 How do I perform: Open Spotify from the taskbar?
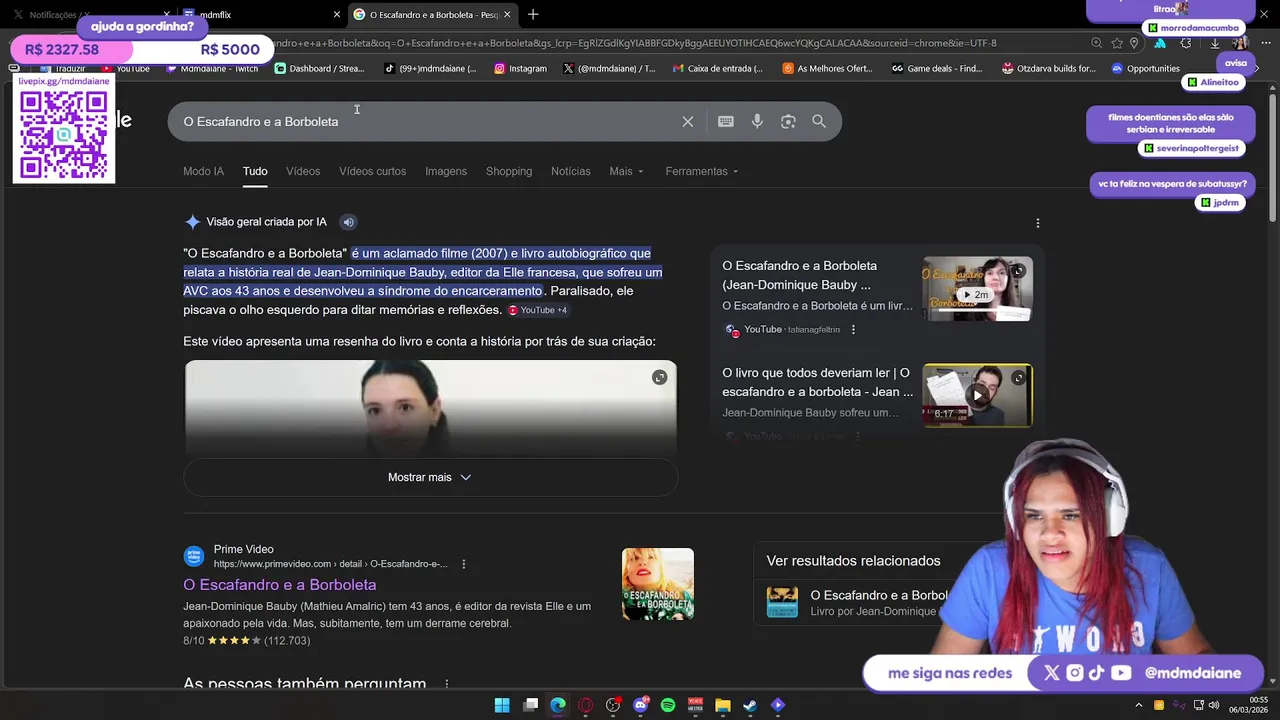point(668,705)
